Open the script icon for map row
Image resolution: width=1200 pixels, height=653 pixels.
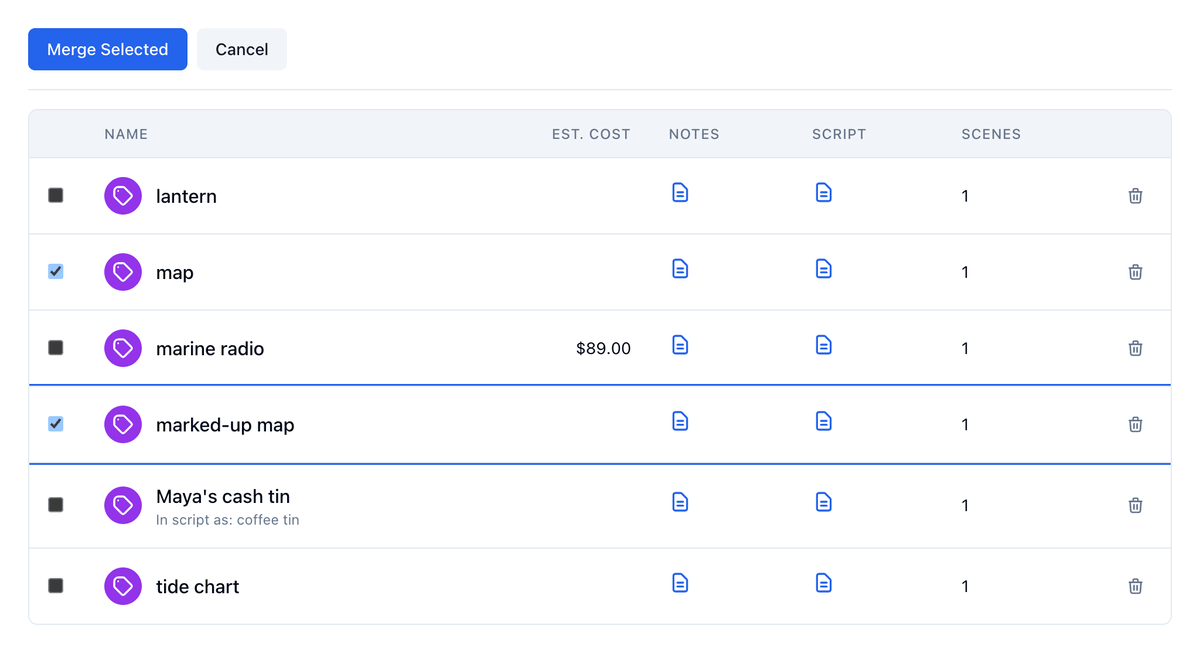[x=823, y=268]
